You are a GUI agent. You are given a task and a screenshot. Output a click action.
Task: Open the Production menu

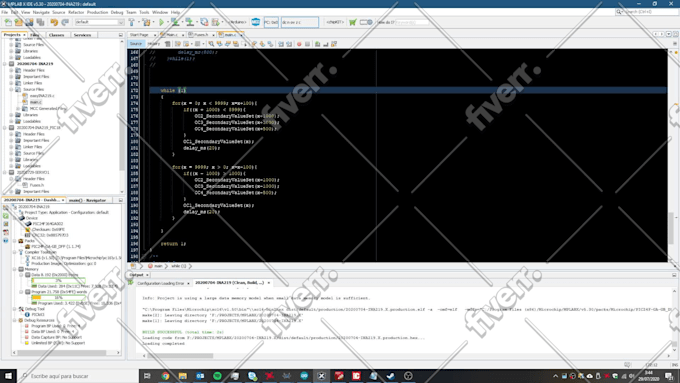97,12
